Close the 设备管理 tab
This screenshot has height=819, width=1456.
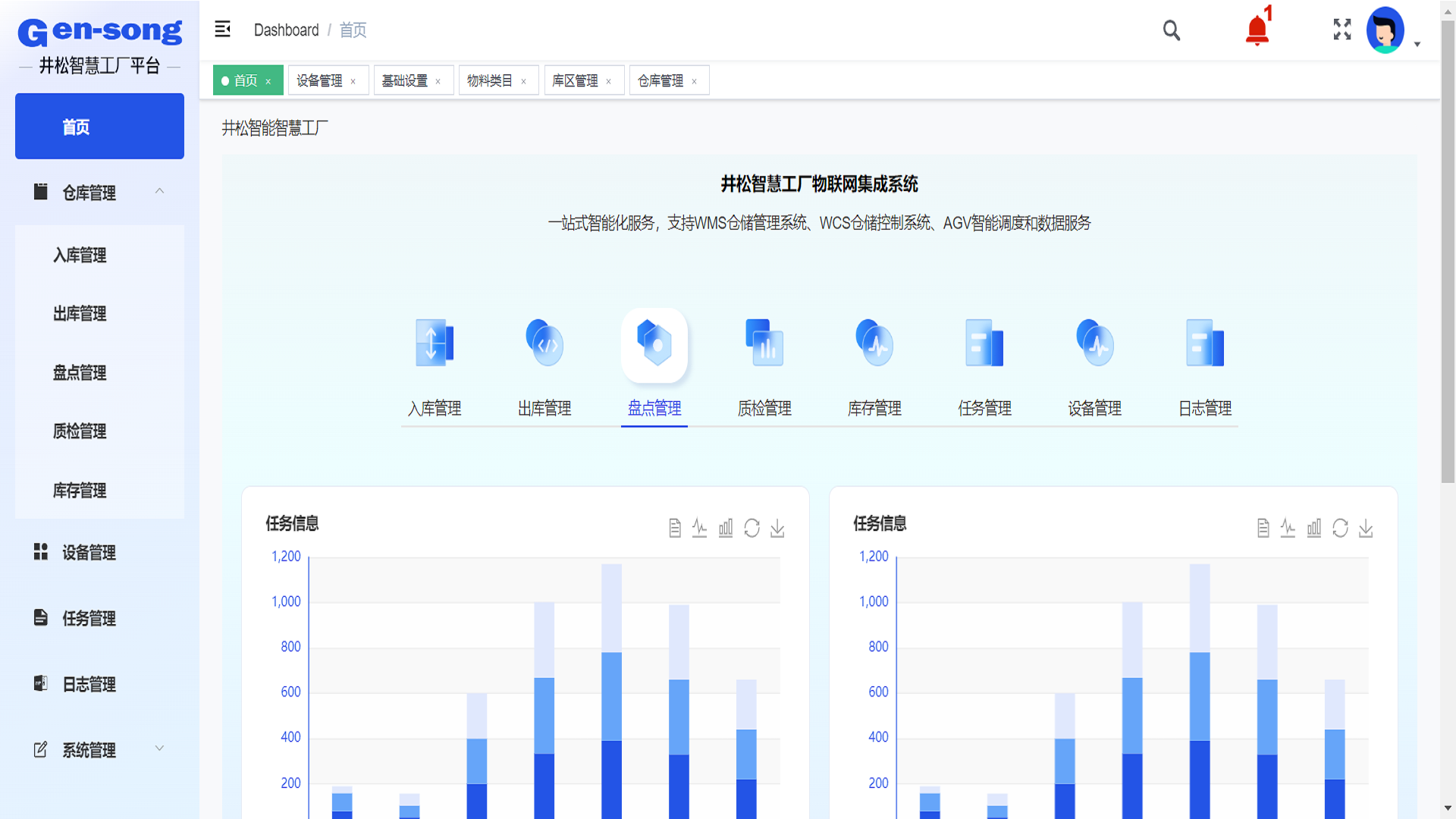(x=353, y=81)
